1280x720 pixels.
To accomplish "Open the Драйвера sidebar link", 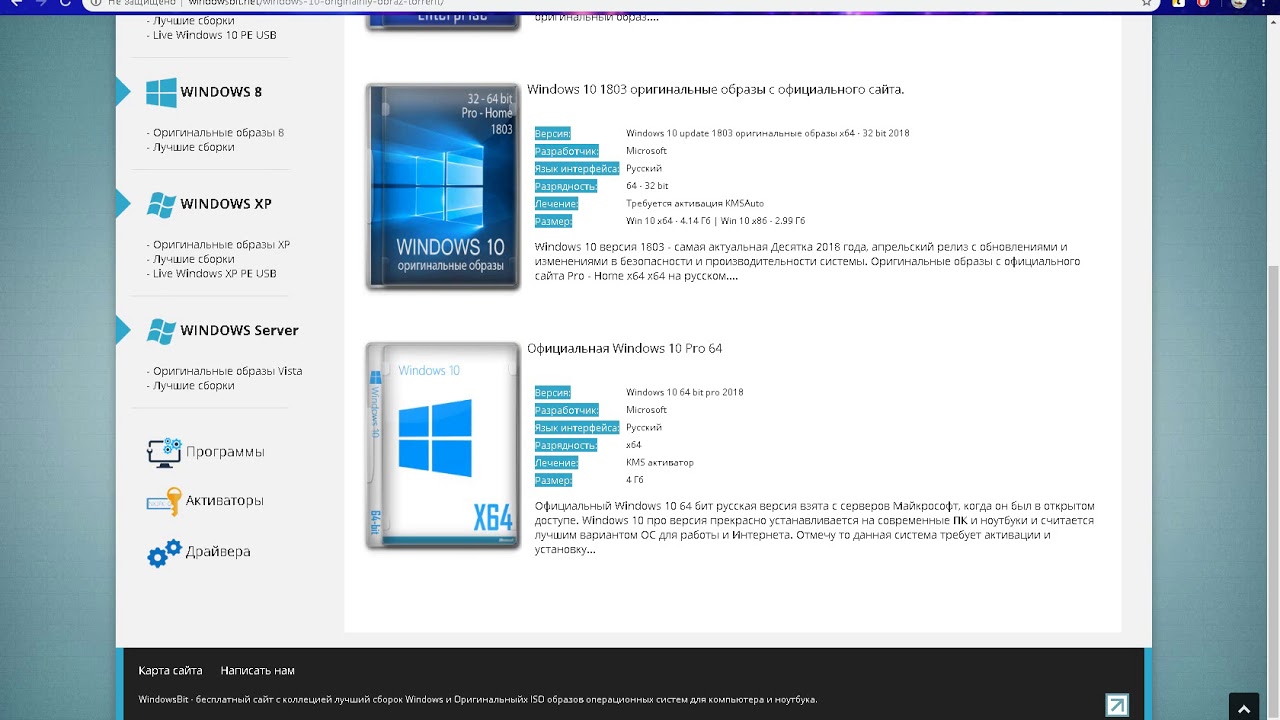I will coord(218,552).
